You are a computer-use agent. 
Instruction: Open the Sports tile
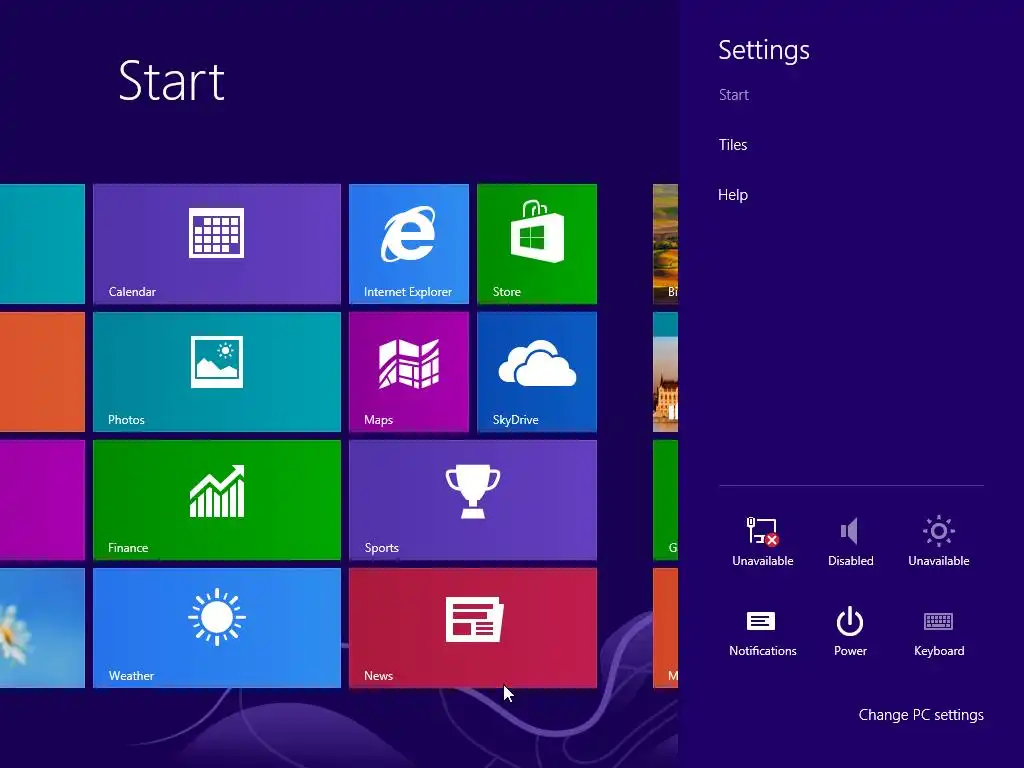473,500
